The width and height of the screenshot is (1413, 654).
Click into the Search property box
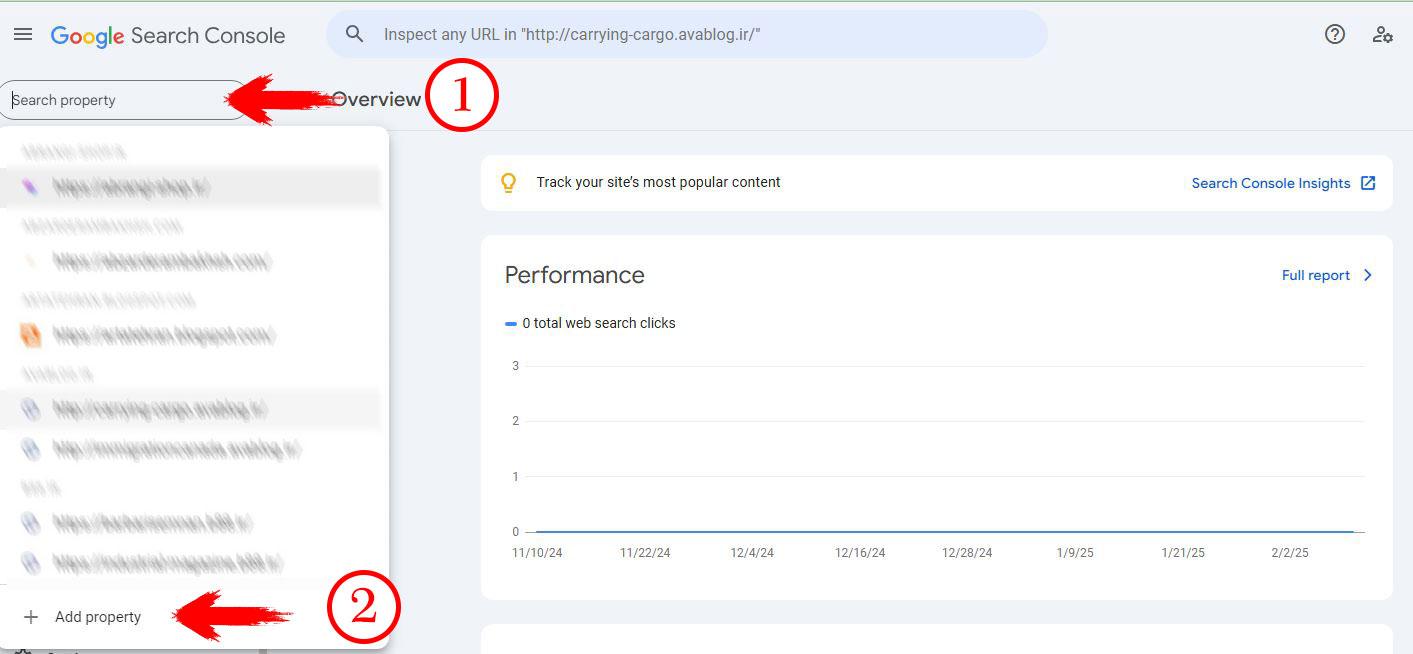125,100
